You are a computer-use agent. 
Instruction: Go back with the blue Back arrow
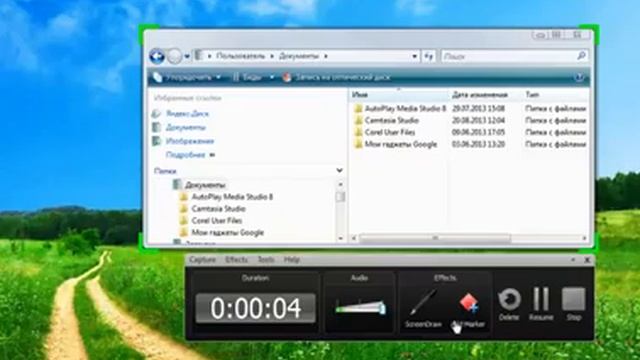click(x=157, y=56)
